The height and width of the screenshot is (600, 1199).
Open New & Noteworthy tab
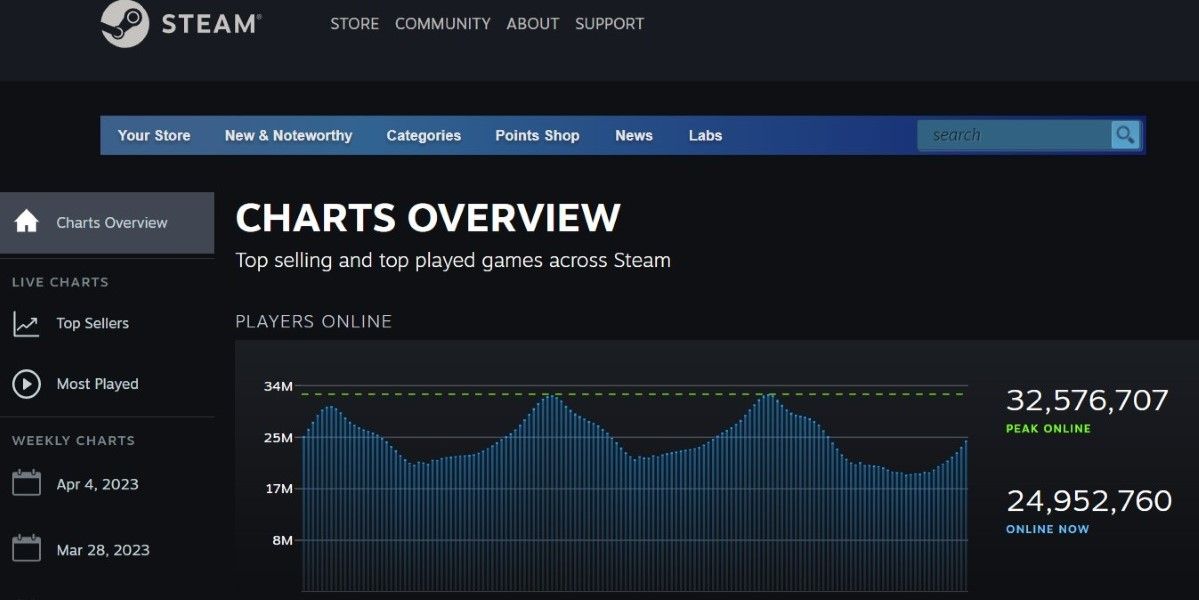coord(288,135)
